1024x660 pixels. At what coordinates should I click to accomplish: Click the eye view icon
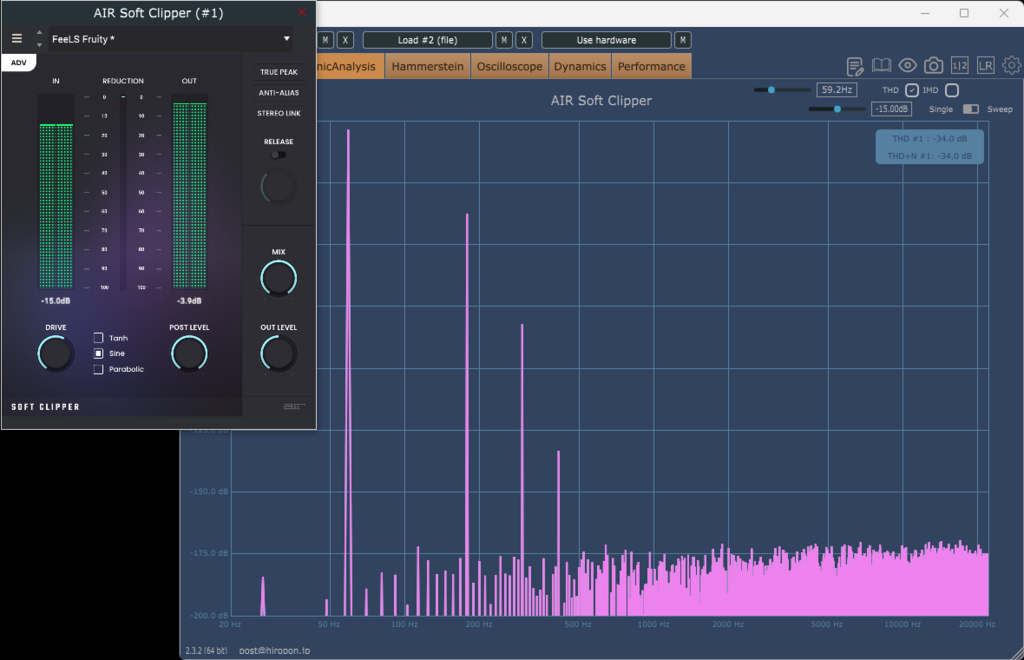(908, 65)
